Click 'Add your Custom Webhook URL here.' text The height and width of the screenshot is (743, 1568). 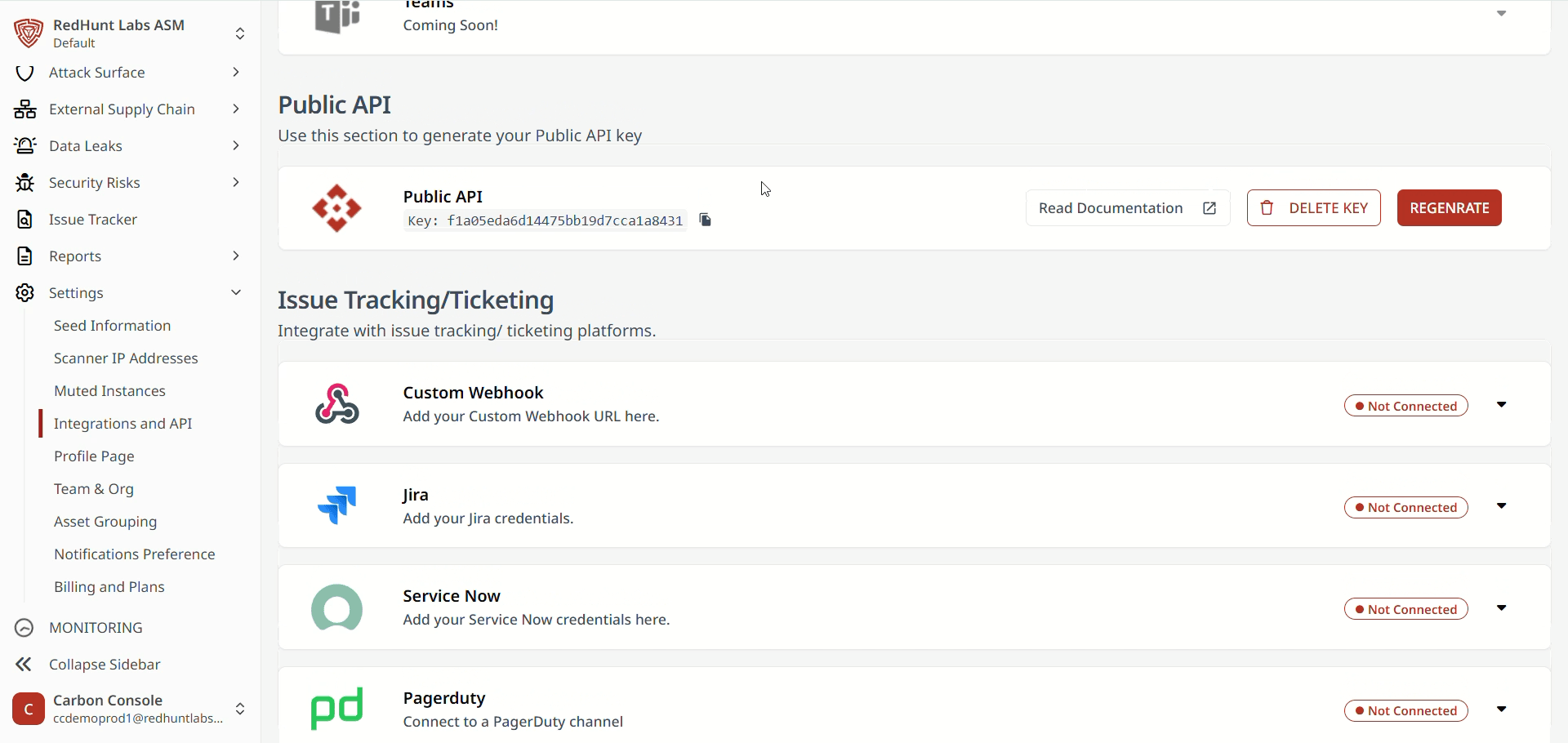[x=531, y=416]
